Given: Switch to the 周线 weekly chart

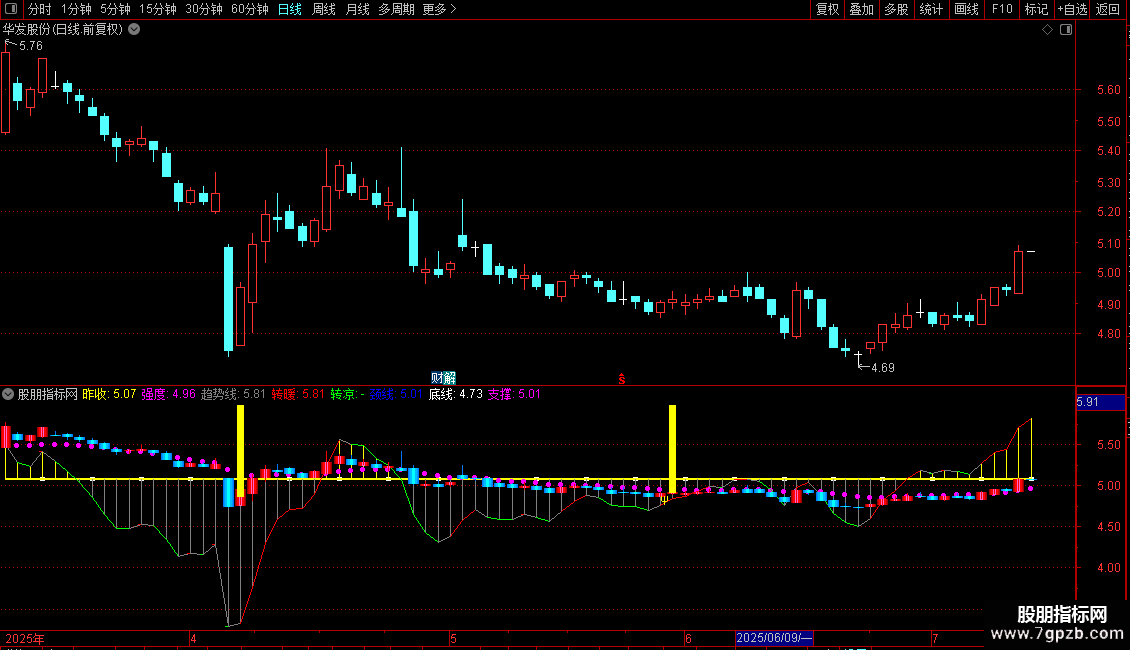Looking at the screenshot, I should click(x=324, y=9).
